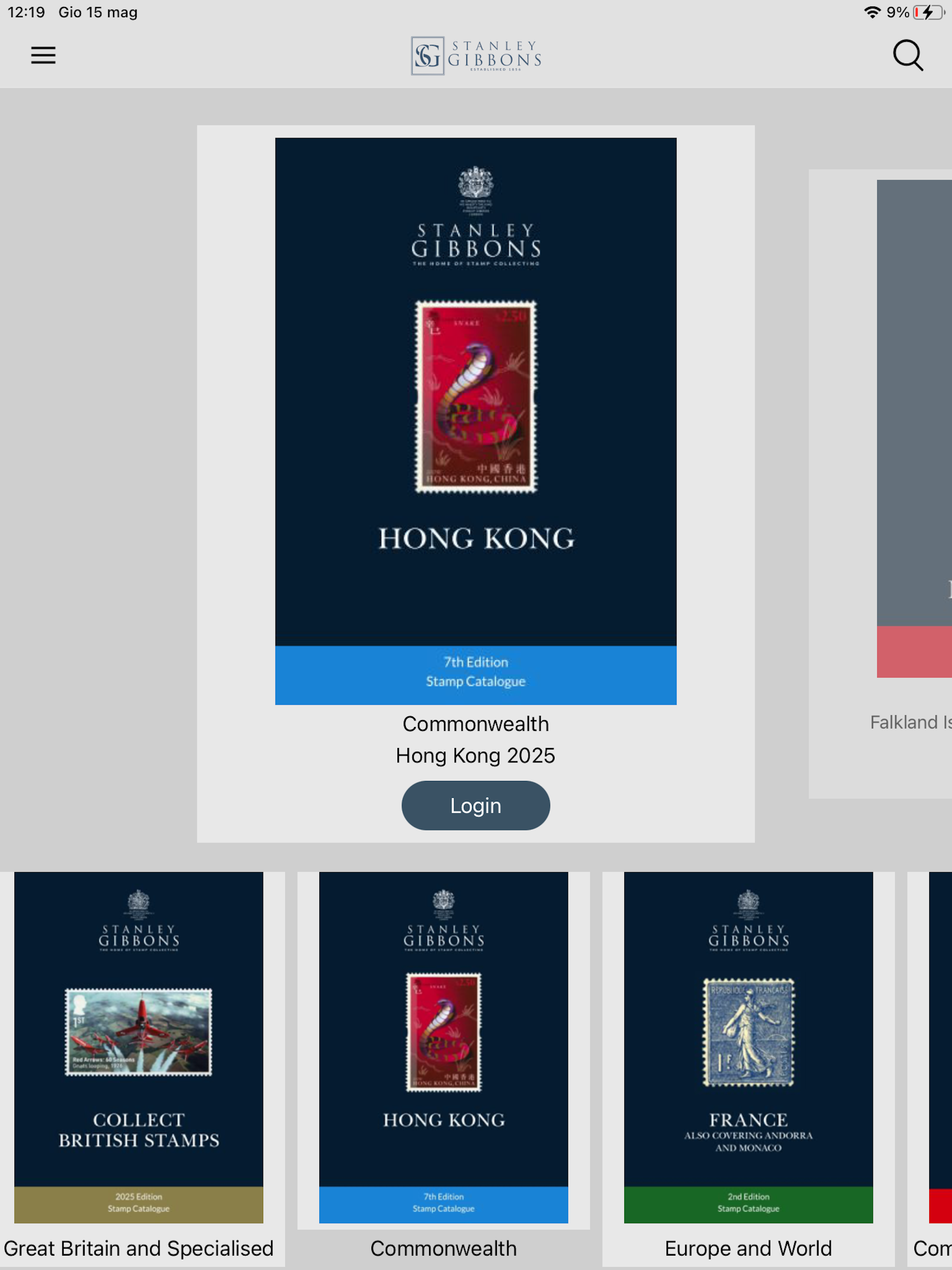Tap the Hong Kong 2025 title text
This screenshot has height=1270, width=952.
[x=476, y=755]
